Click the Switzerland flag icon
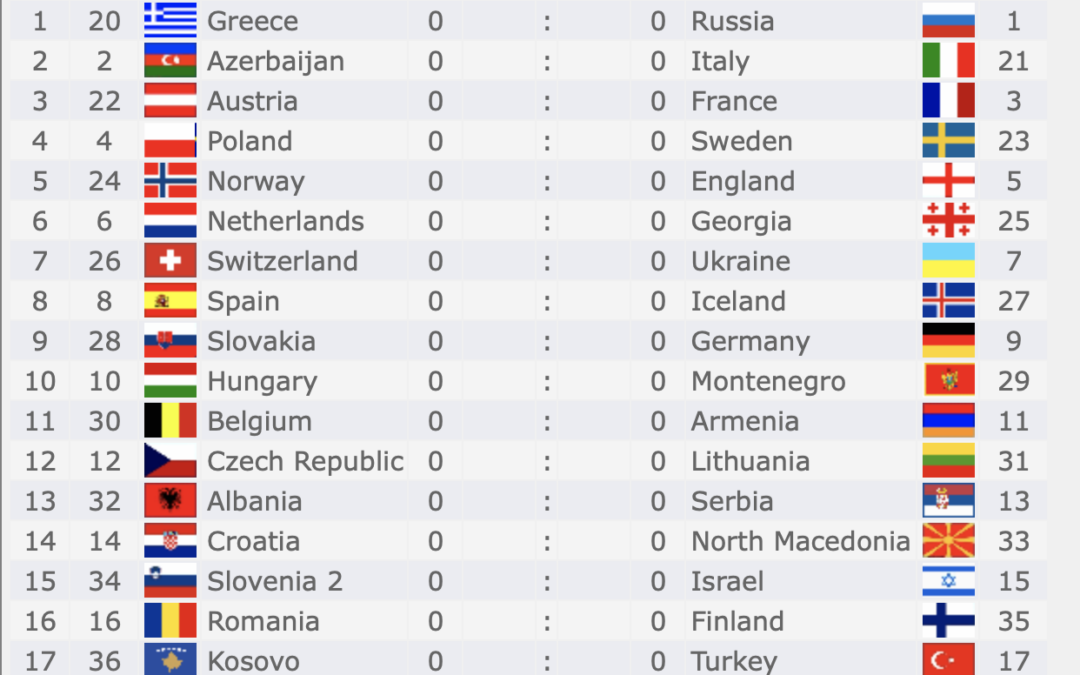Image resolution: width=1080 pixels, height=675 pixels. (170, 261)
